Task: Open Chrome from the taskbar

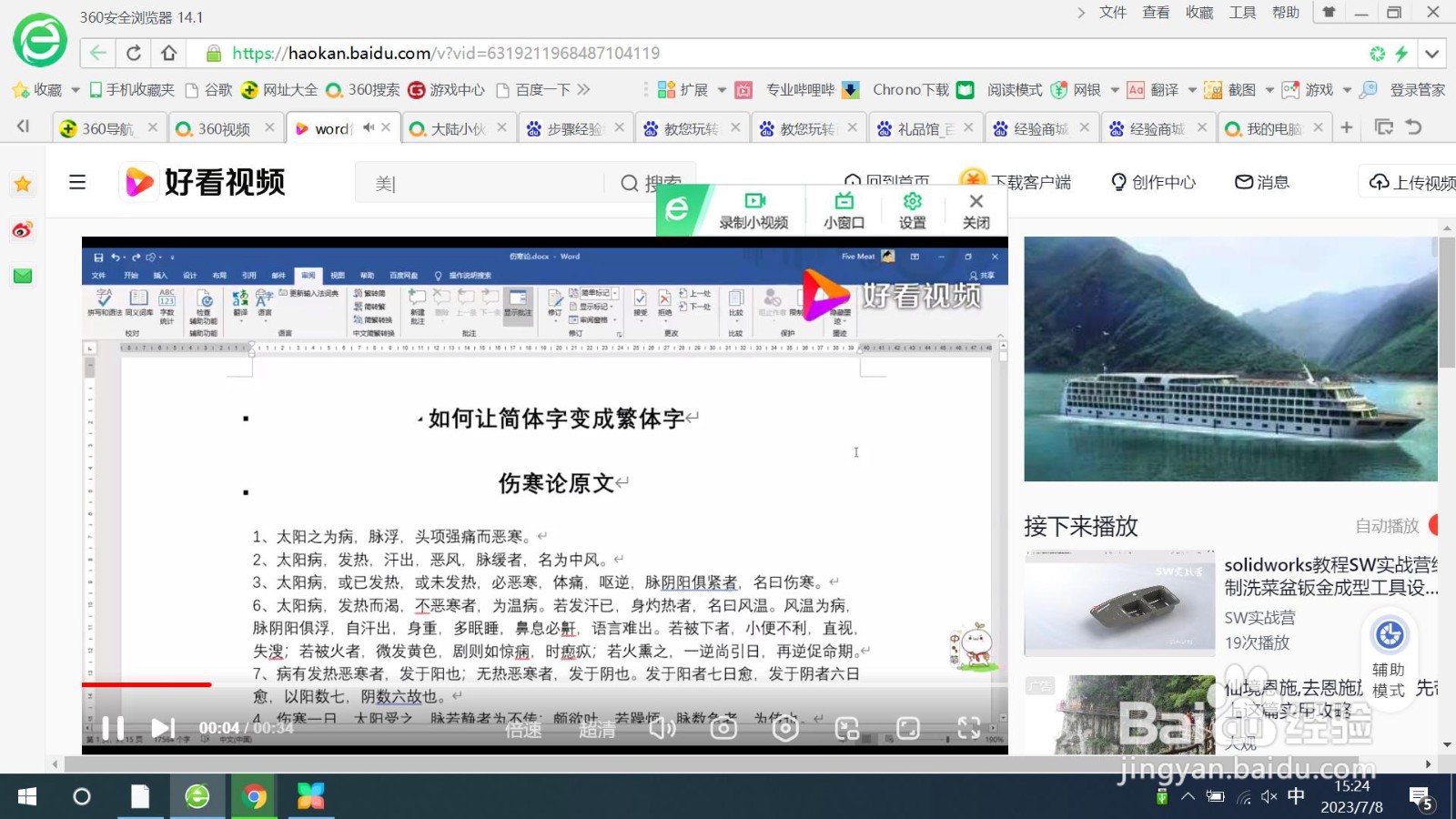Action: pos(255,797)
